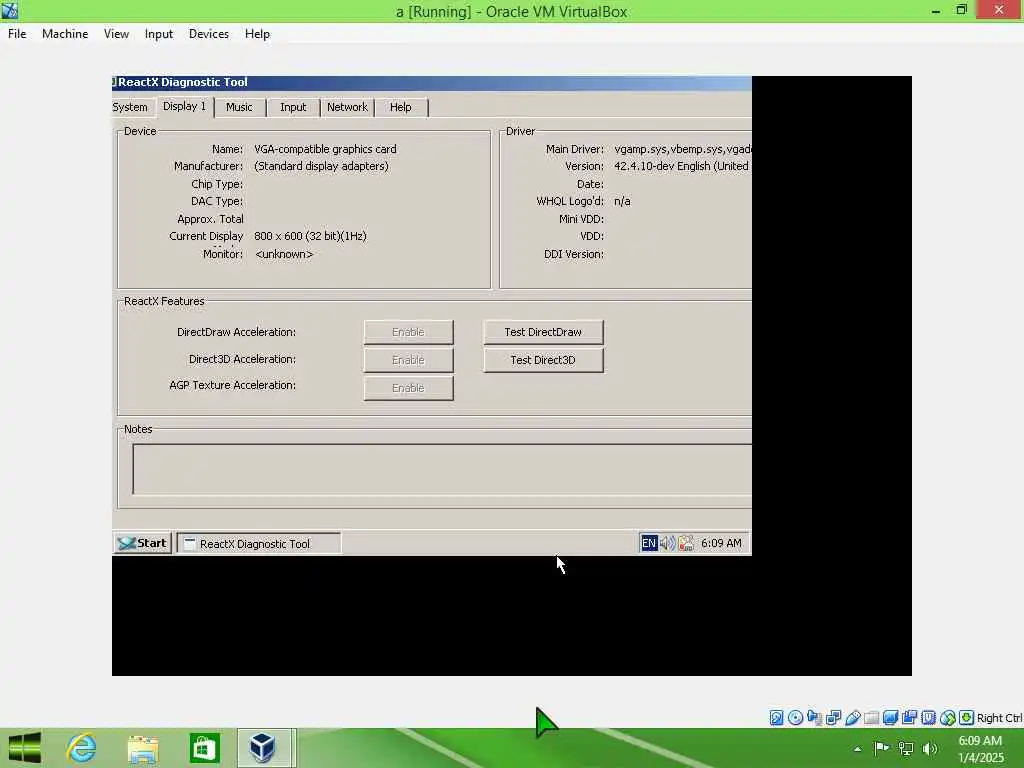Click the host volume tray icon
The width and height of the screenshot is (1024, 768).
(930, 748)
